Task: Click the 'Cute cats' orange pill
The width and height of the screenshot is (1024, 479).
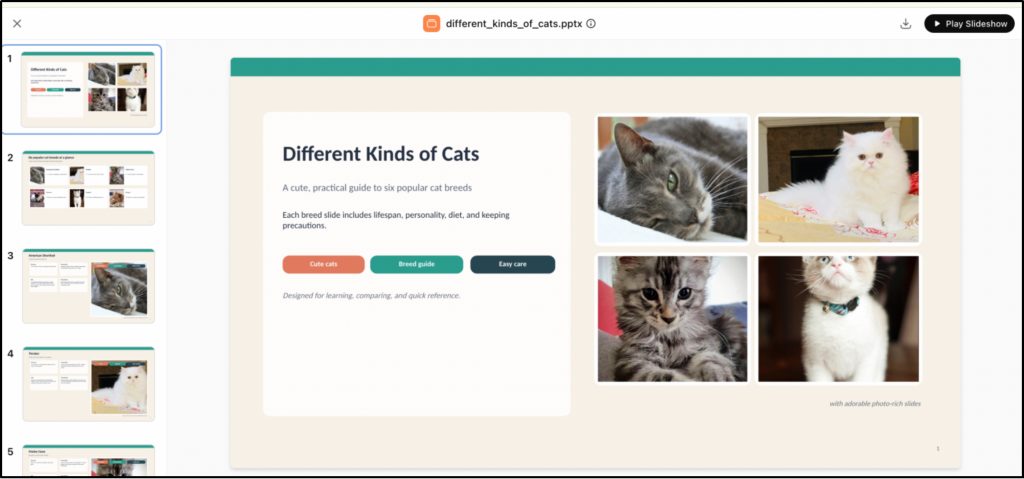Action: 323,264
